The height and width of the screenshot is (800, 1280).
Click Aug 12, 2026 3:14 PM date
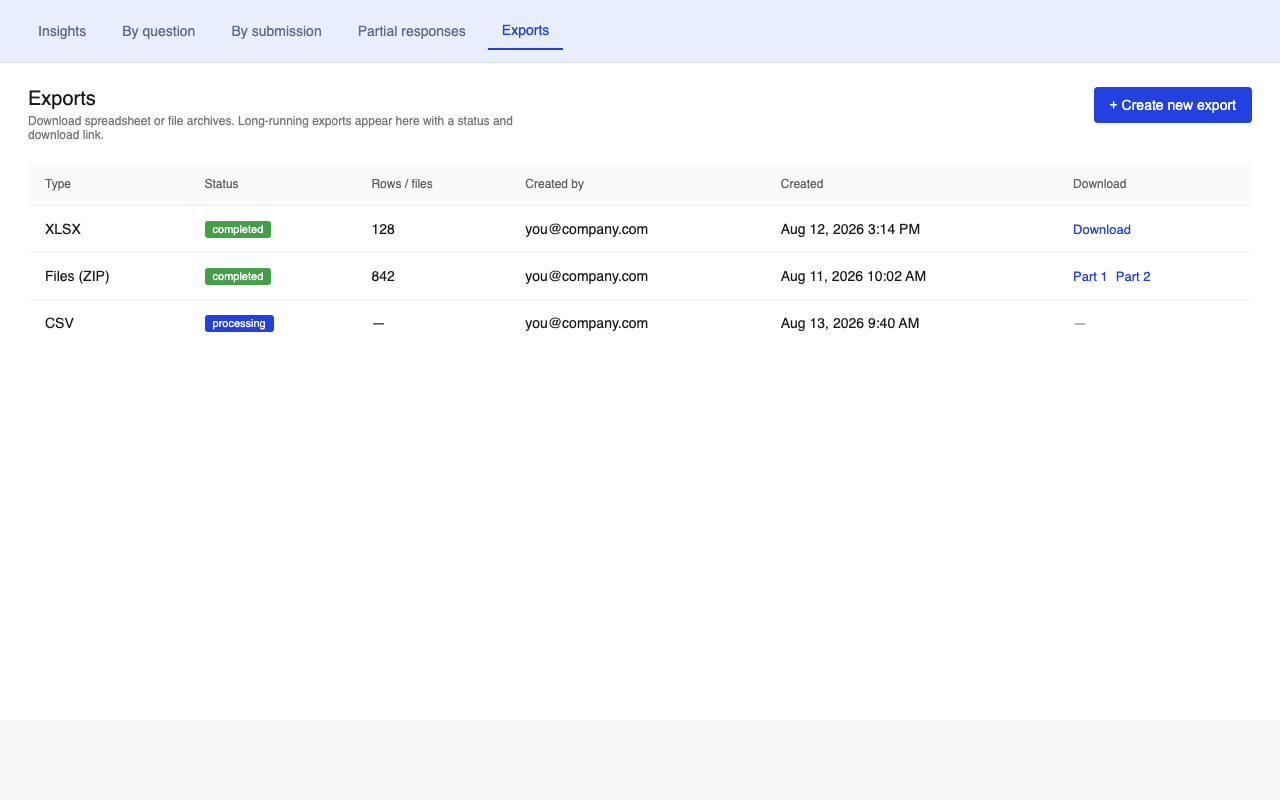(850, 229)
